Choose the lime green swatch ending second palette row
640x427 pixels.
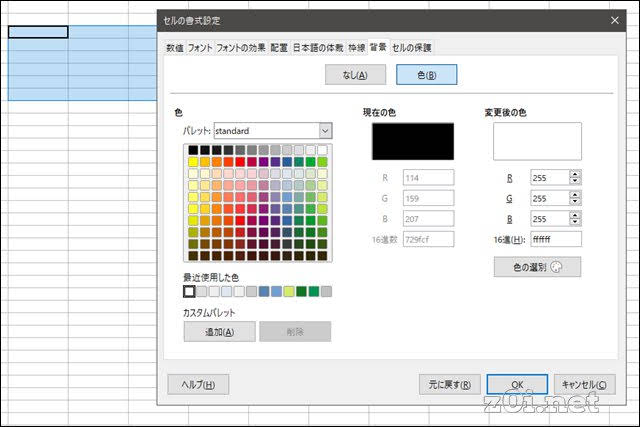[322, 162]
